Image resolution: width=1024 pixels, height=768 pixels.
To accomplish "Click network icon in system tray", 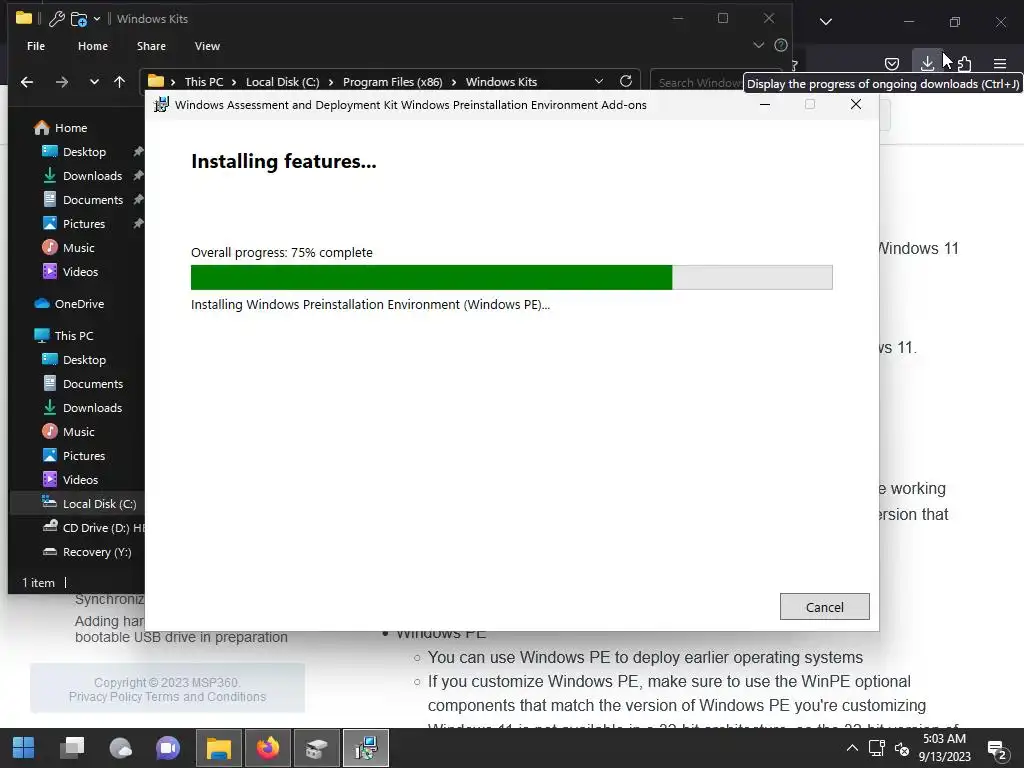I will coord(876,748).
